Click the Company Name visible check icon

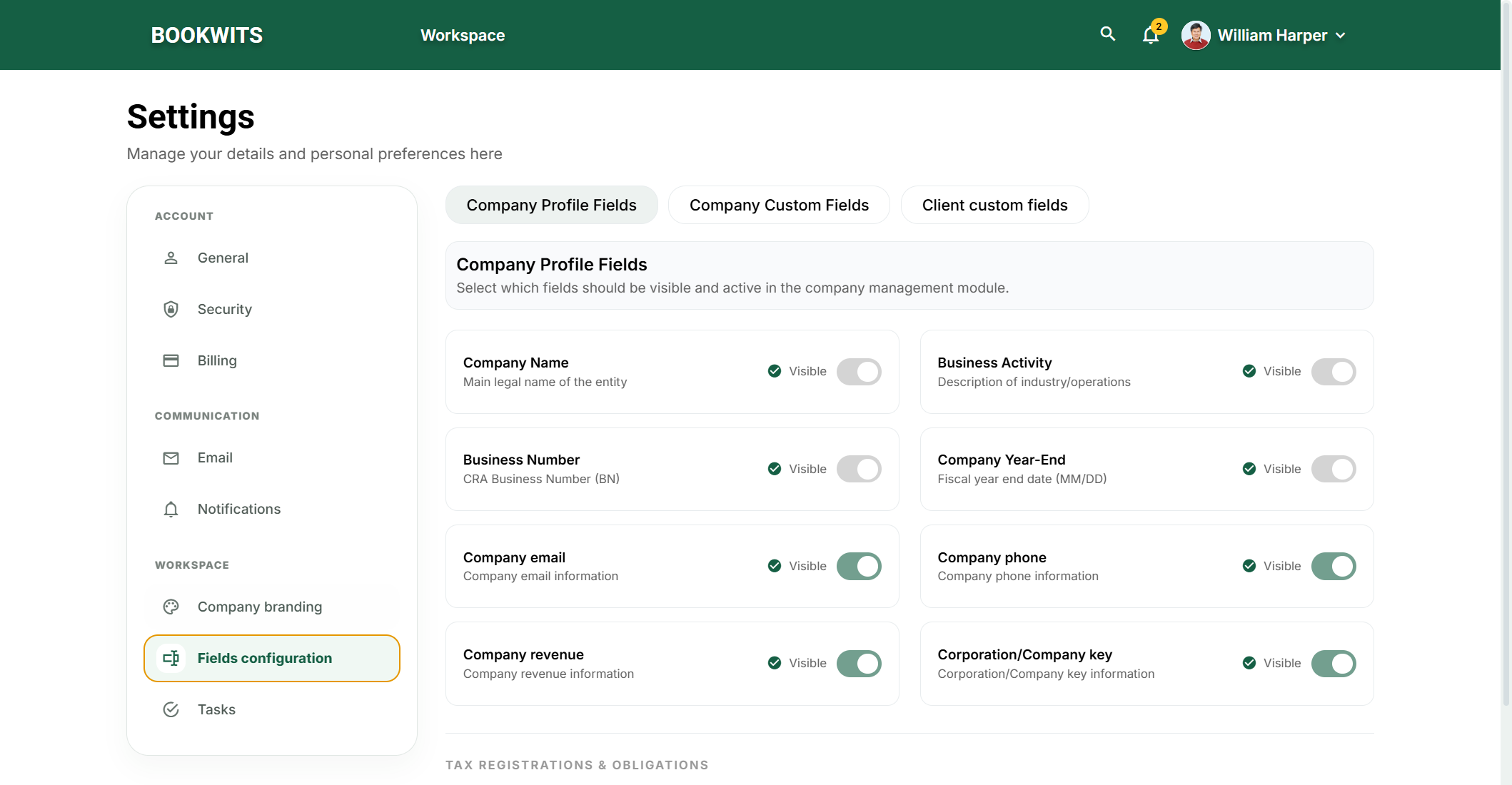[775, 371]
